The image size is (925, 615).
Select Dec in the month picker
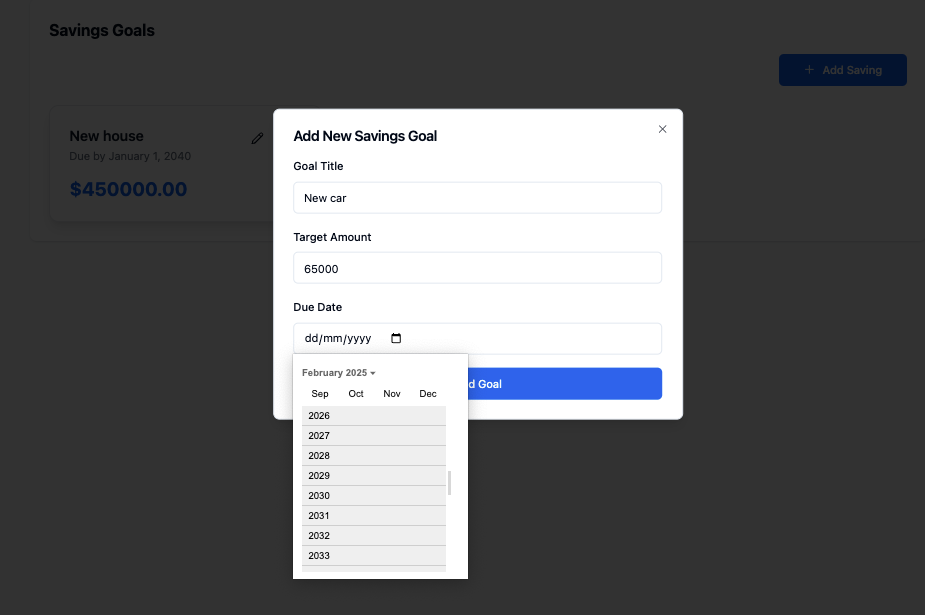[427, 394]
